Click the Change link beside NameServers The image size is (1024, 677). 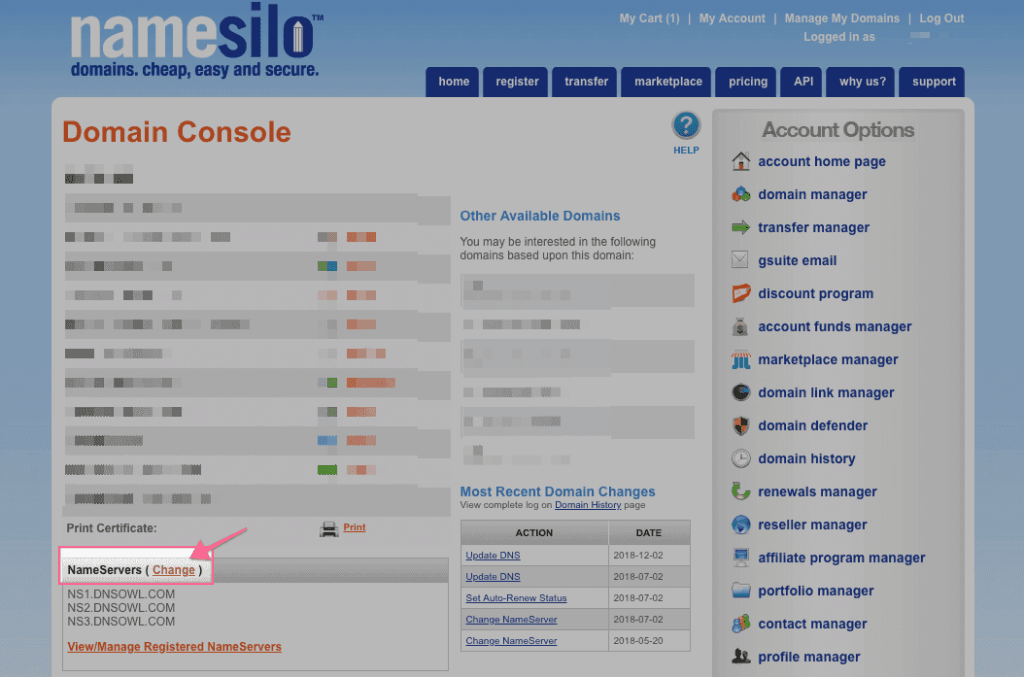(x=174, y=570)
